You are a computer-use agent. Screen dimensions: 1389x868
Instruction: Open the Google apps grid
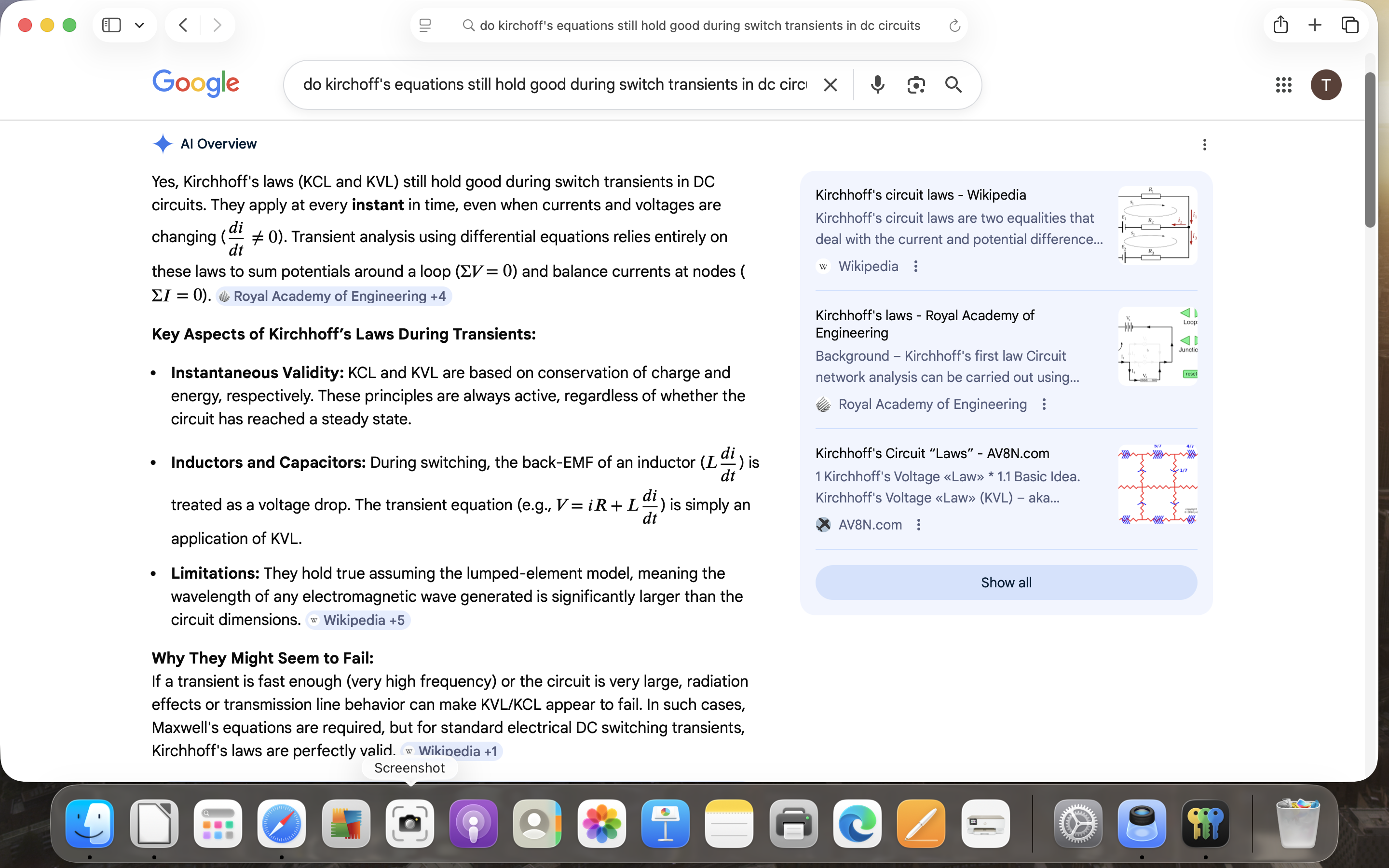click(x=1283, y=85)
